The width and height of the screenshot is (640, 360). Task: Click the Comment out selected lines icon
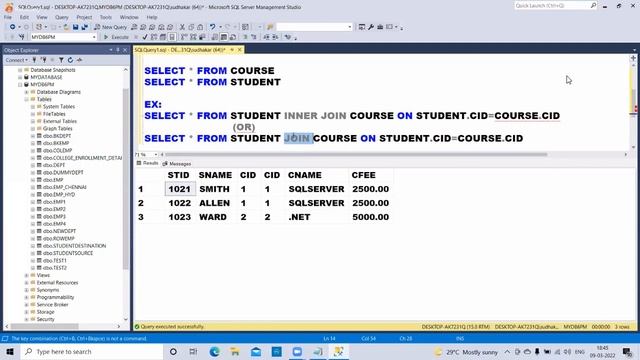[x=245, y=37]
